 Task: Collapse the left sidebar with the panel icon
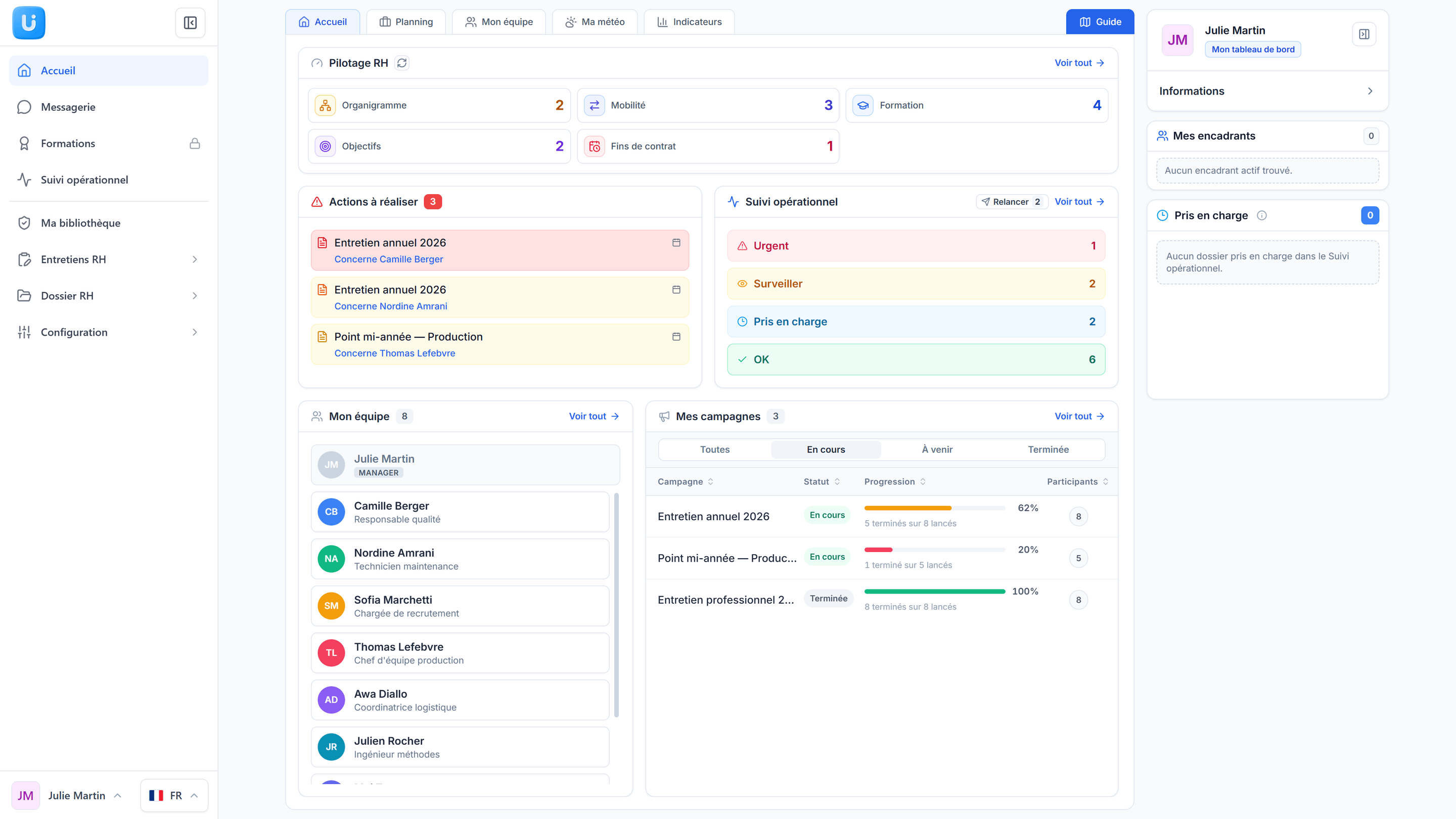(x=190, y=23)
